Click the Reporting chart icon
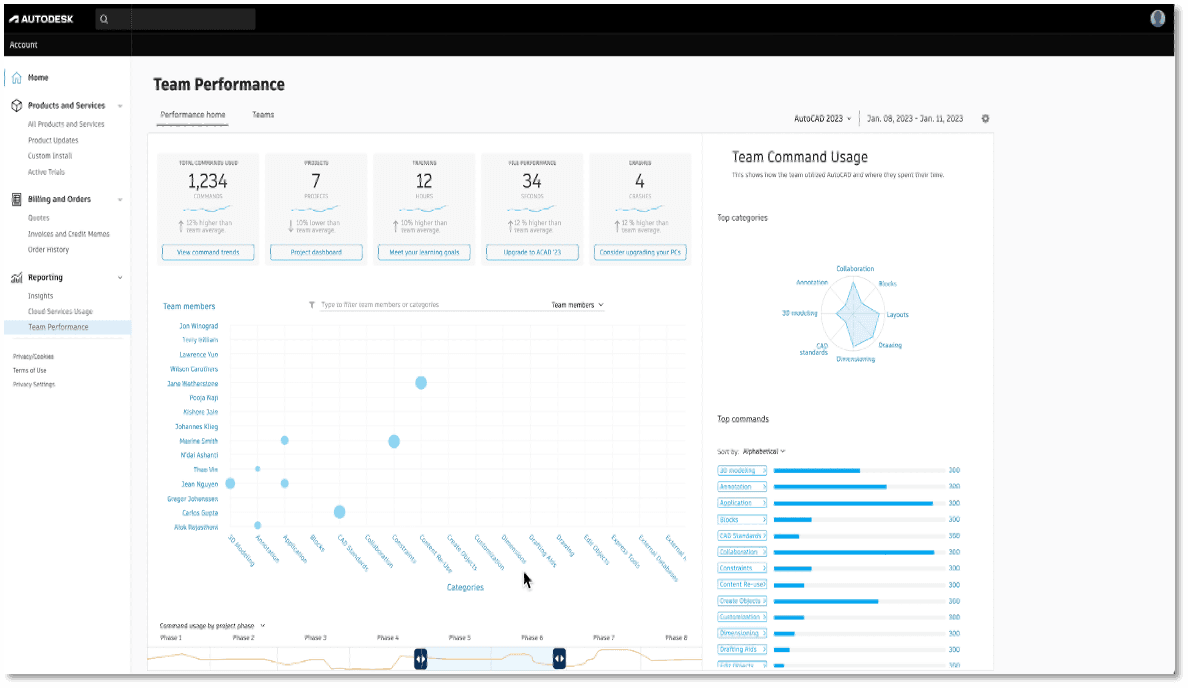Image resolution: width=1188 pixels, height=688 pixels. point(17,278)
